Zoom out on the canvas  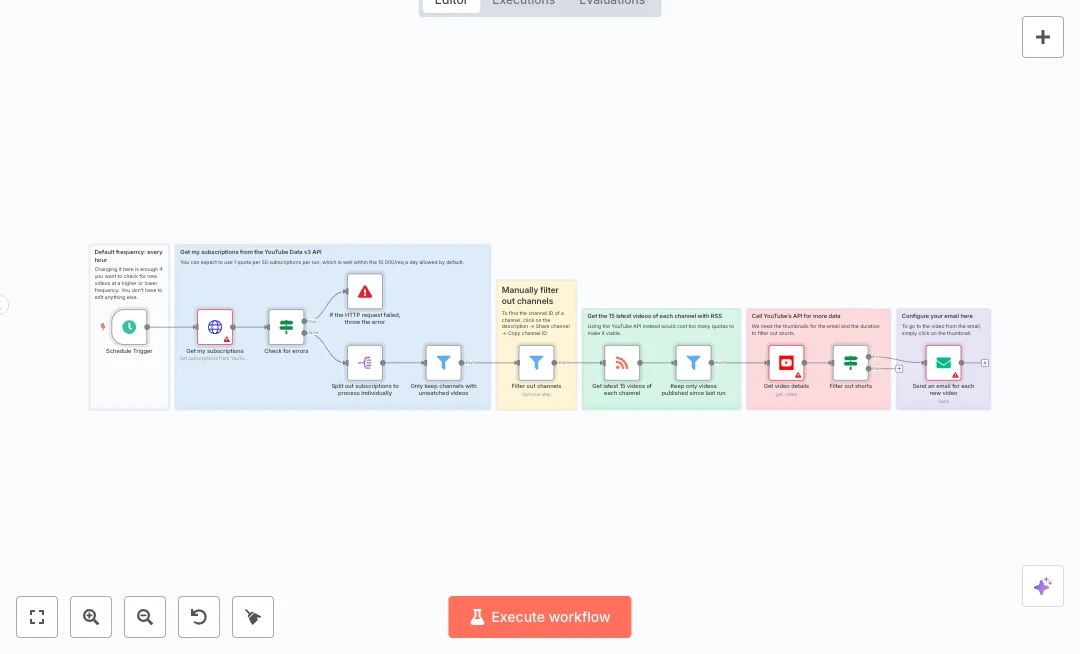pos(145,617)
